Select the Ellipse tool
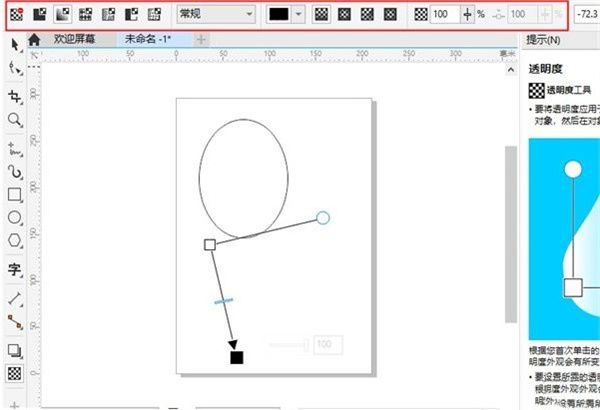 pyautogui.click(x=15, y=218)
